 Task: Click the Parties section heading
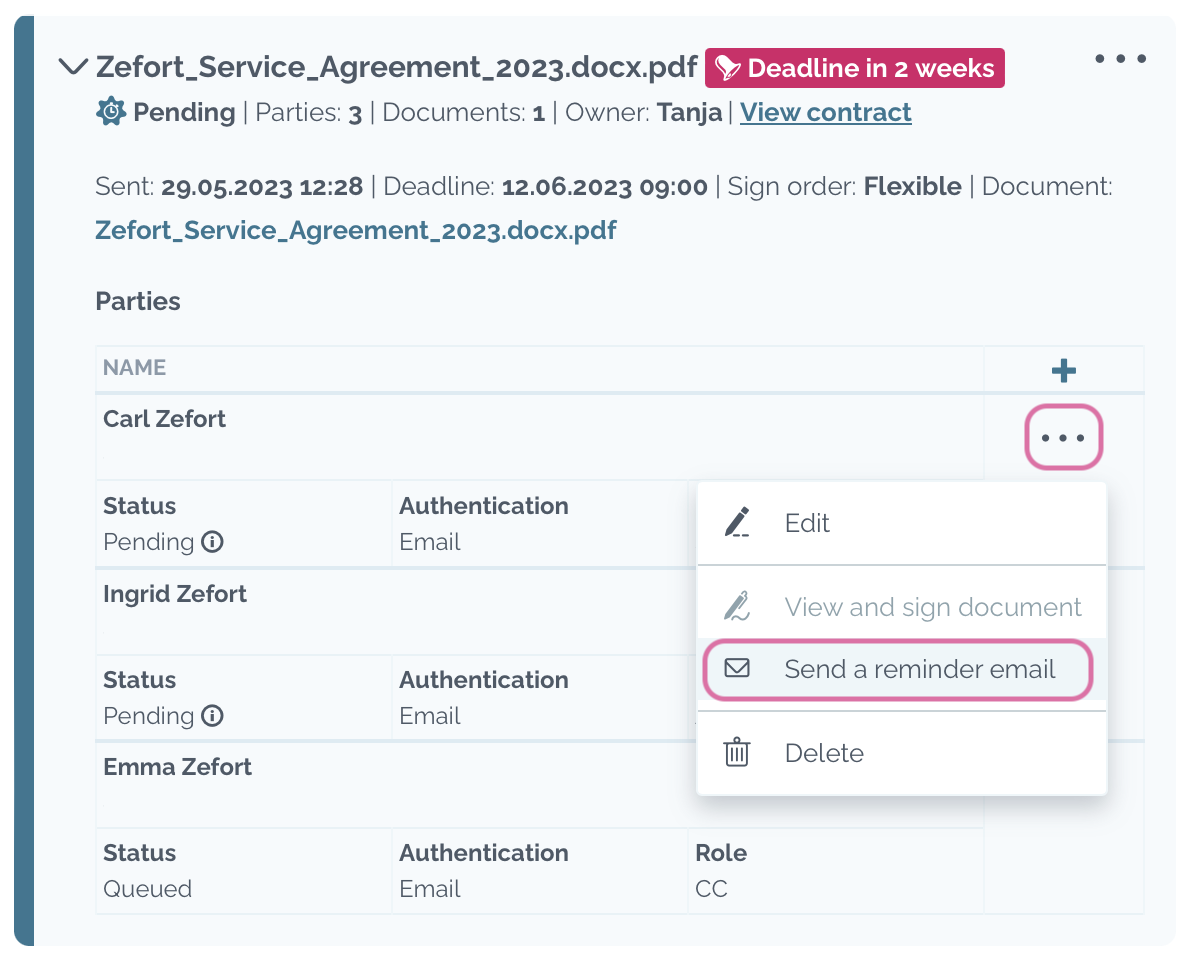point(138,301)
